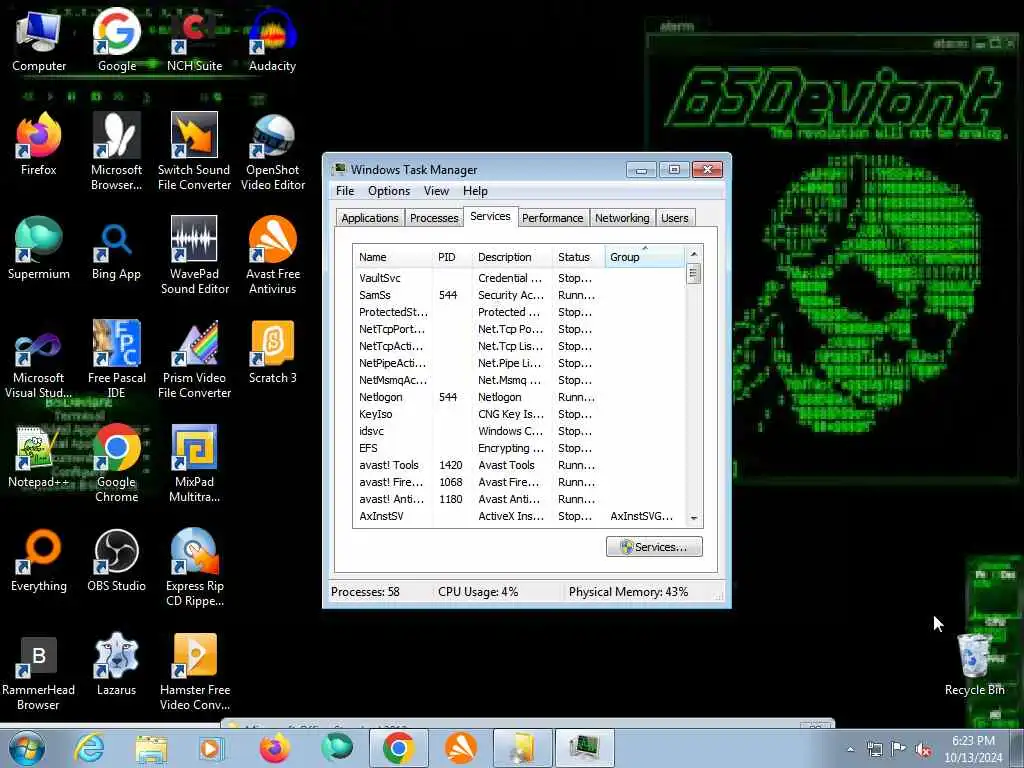Select the KeyIso service row
The height and width of the screenshot is (768, 1024).
click(519, 413)
